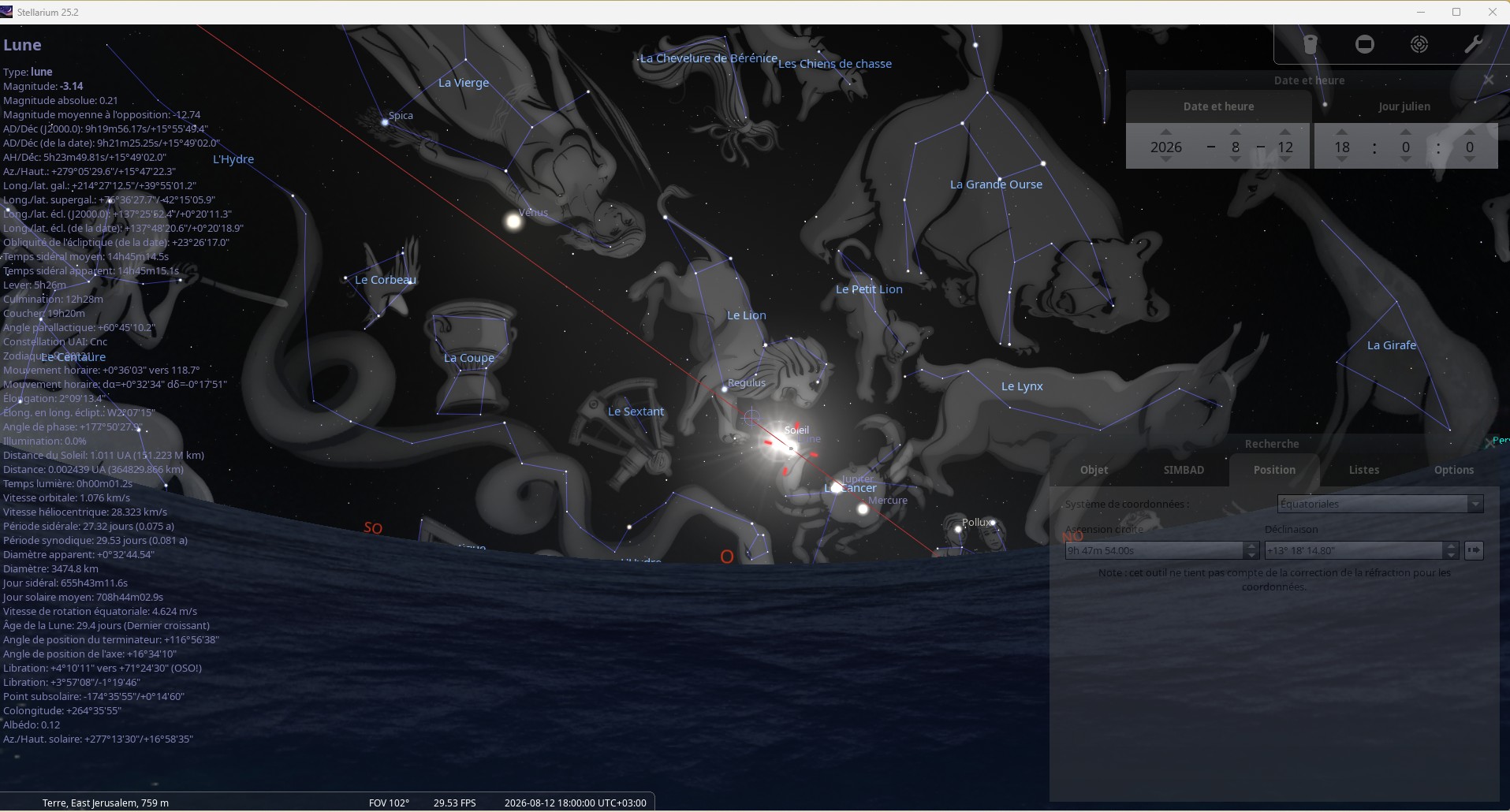Switch to the Listes tab
Viewport: 1510px width, 812px height.
pyautogui.click(x=1363, y=470)
